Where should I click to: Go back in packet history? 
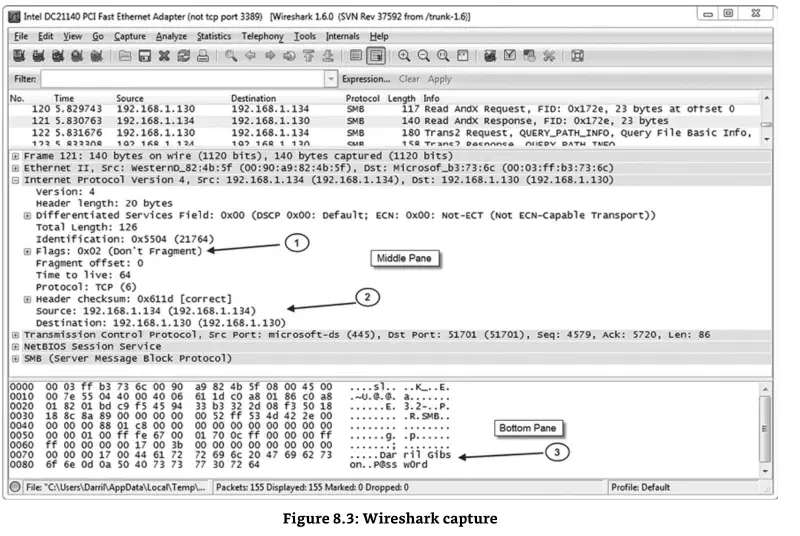250,56
